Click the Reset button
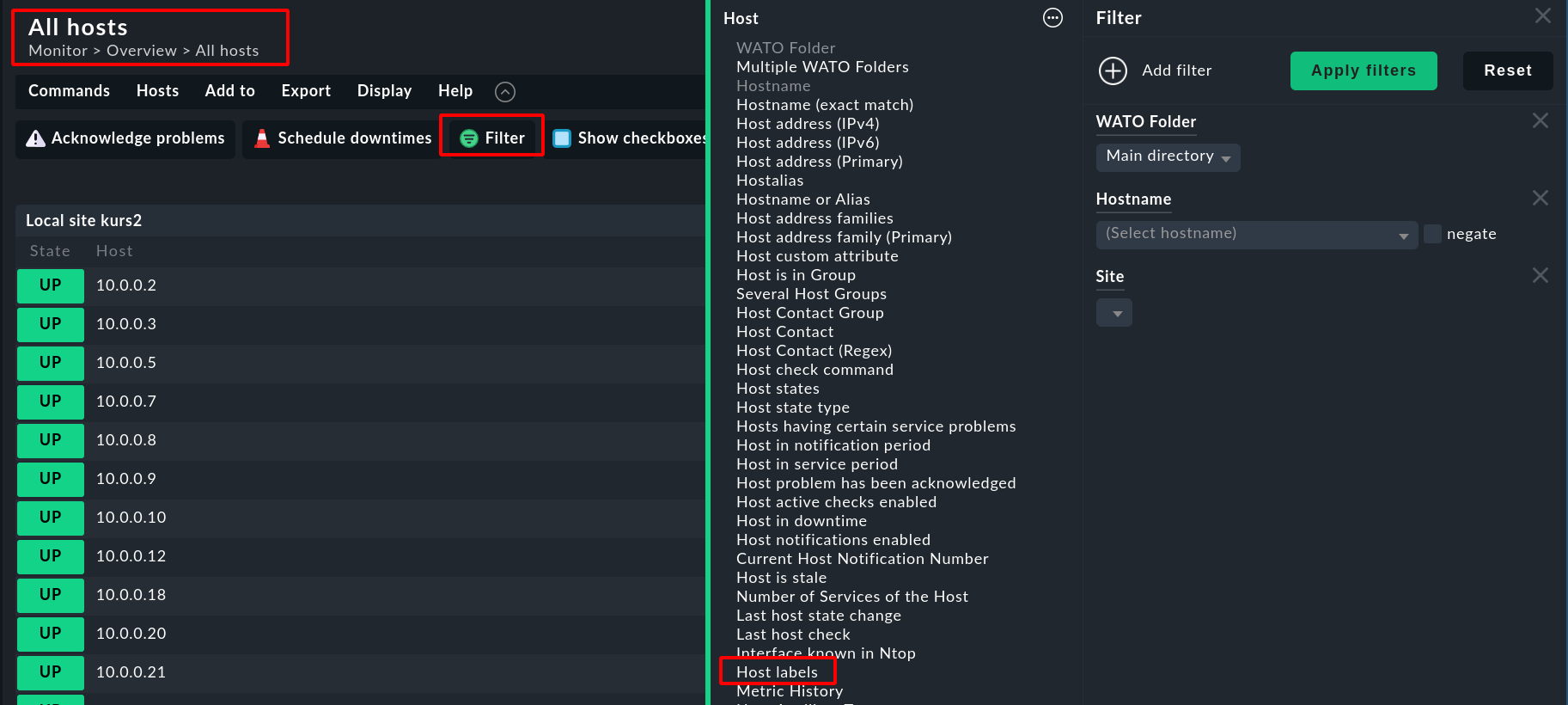The height and width of the screenshot is (705, 1568). click(x=1507, y=70)
